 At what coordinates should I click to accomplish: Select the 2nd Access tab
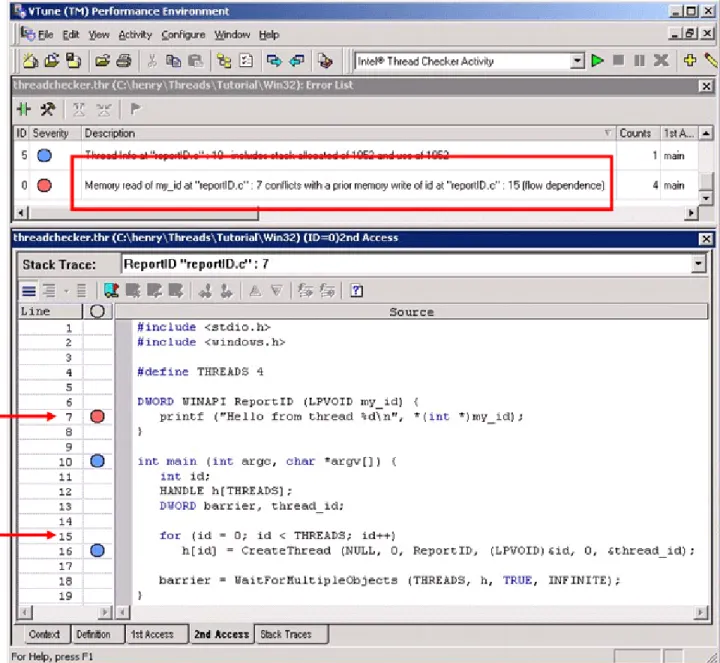pos(221,634)
